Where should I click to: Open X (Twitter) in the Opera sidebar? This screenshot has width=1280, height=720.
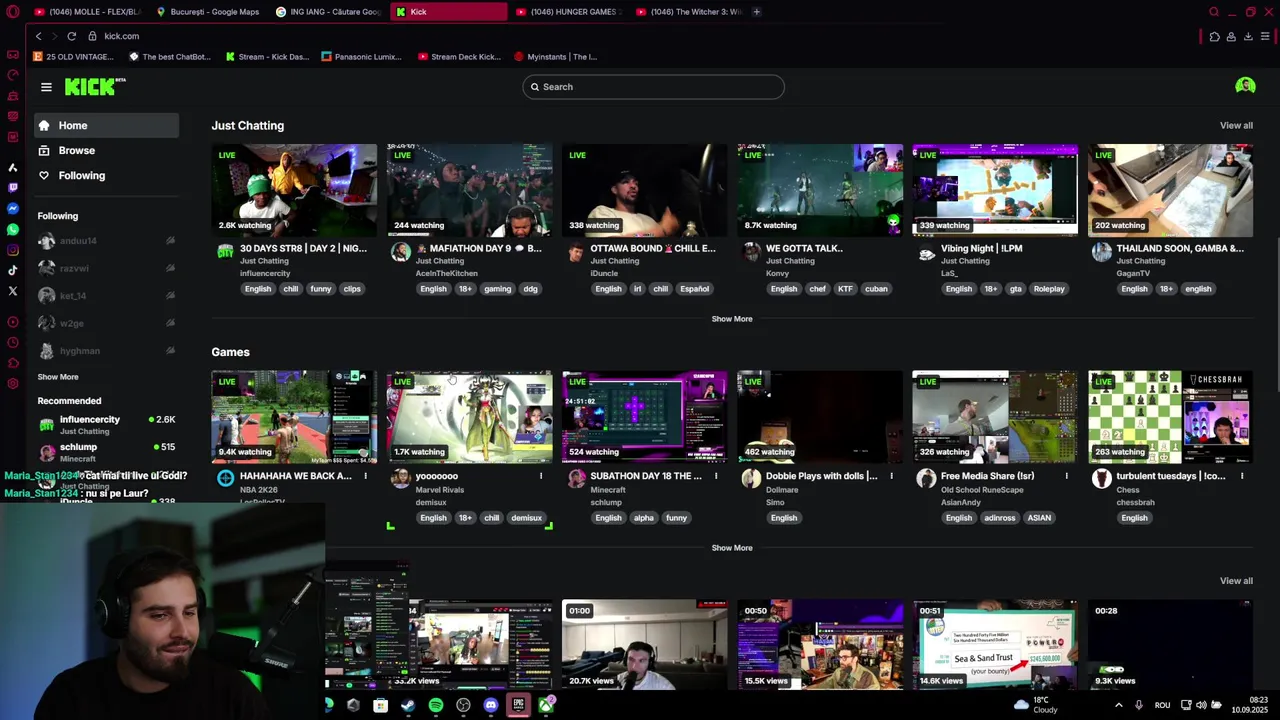(13, 291)
